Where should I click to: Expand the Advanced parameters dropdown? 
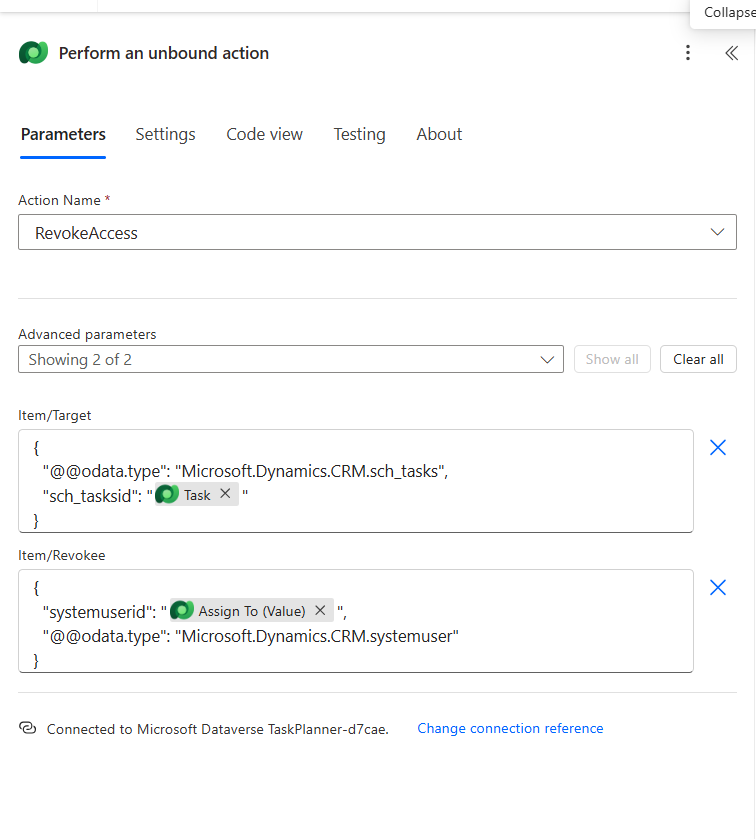pos(290,359)
